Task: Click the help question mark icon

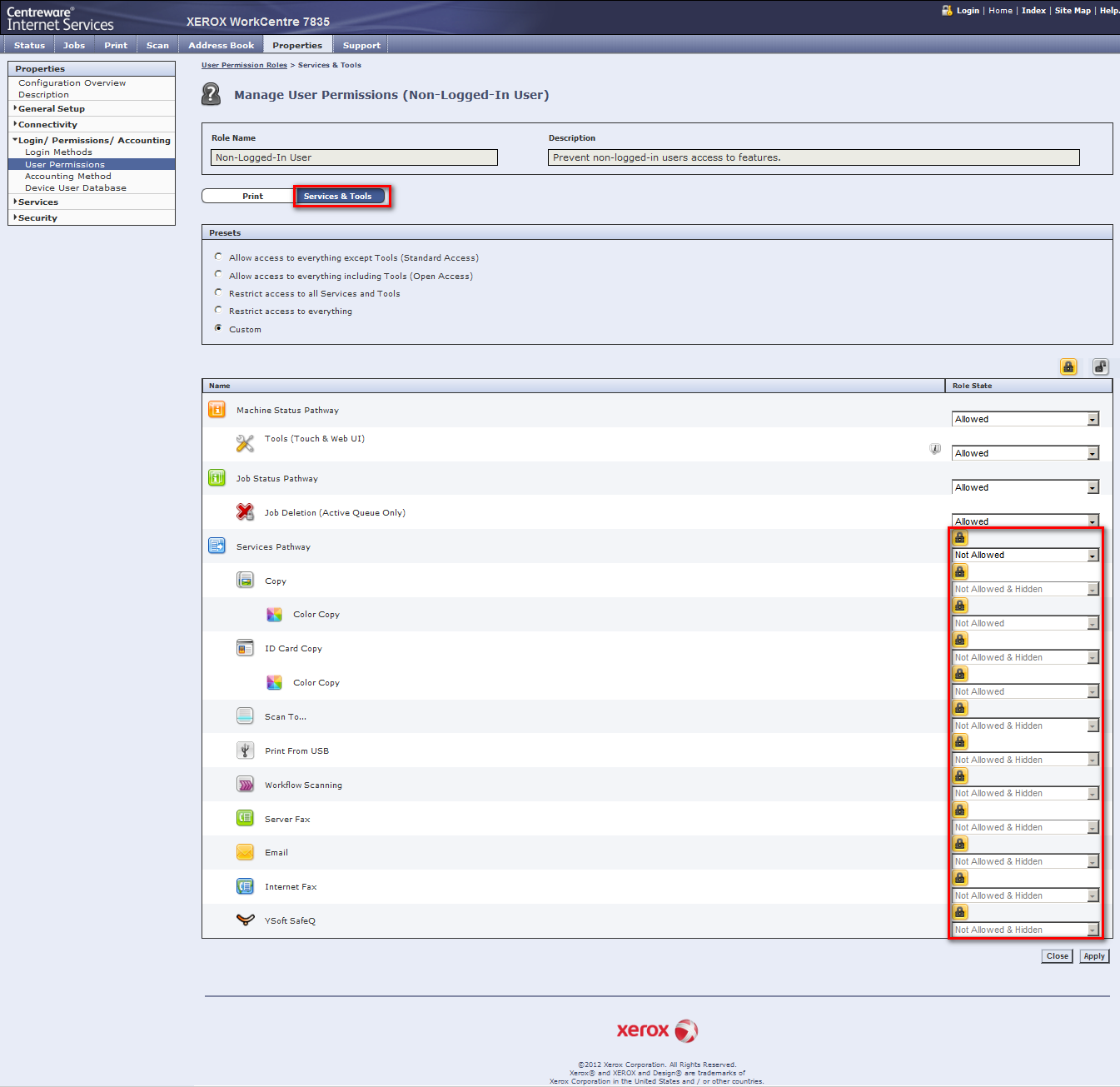Action: (x=212, y=94)
